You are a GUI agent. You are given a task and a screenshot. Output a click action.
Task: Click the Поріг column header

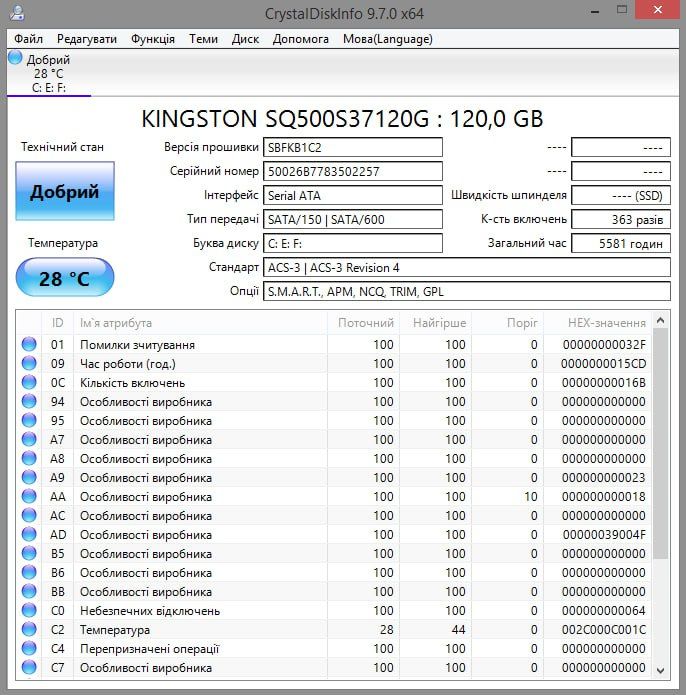(x=508, y=323)
